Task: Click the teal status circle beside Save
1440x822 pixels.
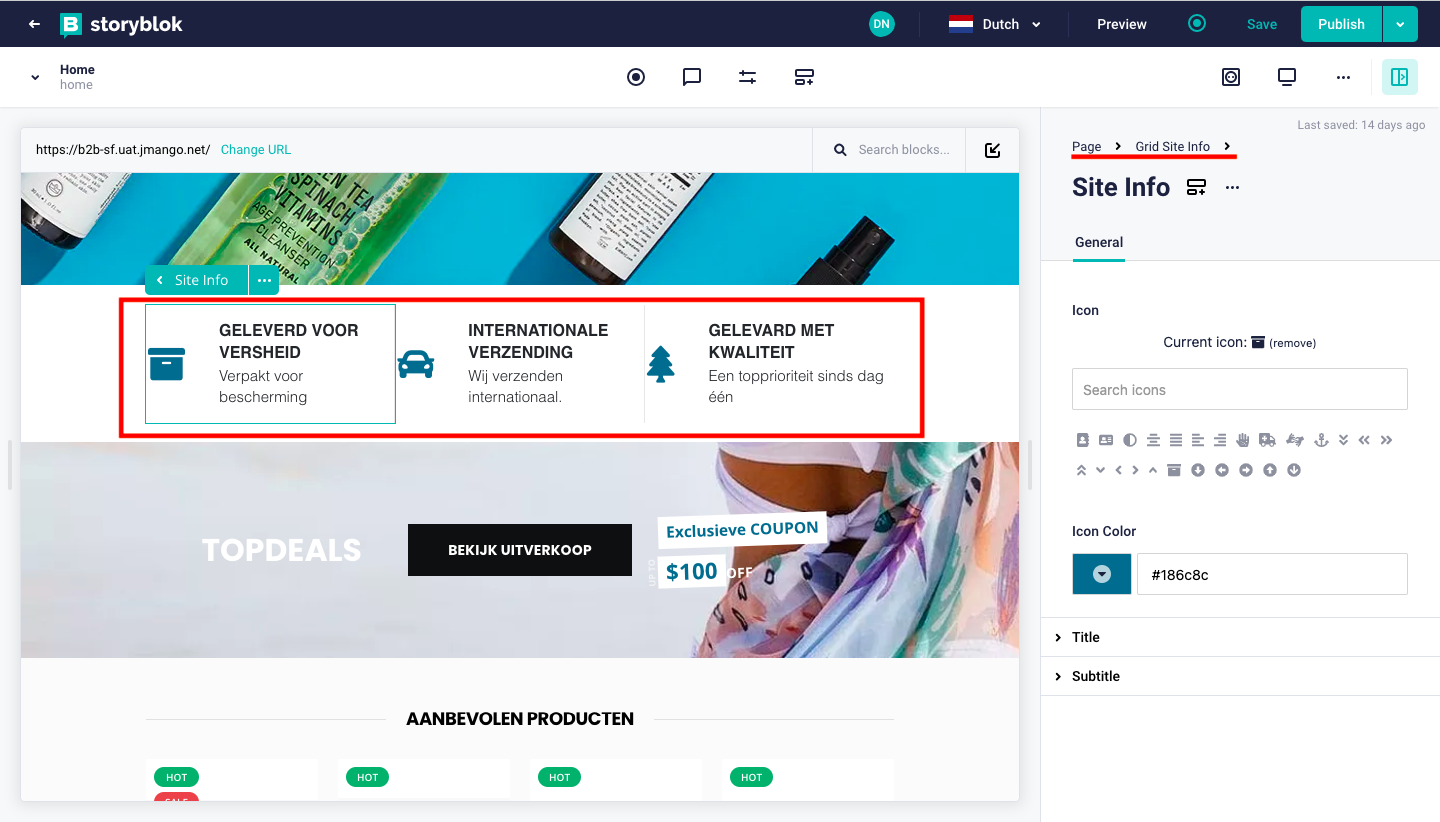Action: (1197, 23)
